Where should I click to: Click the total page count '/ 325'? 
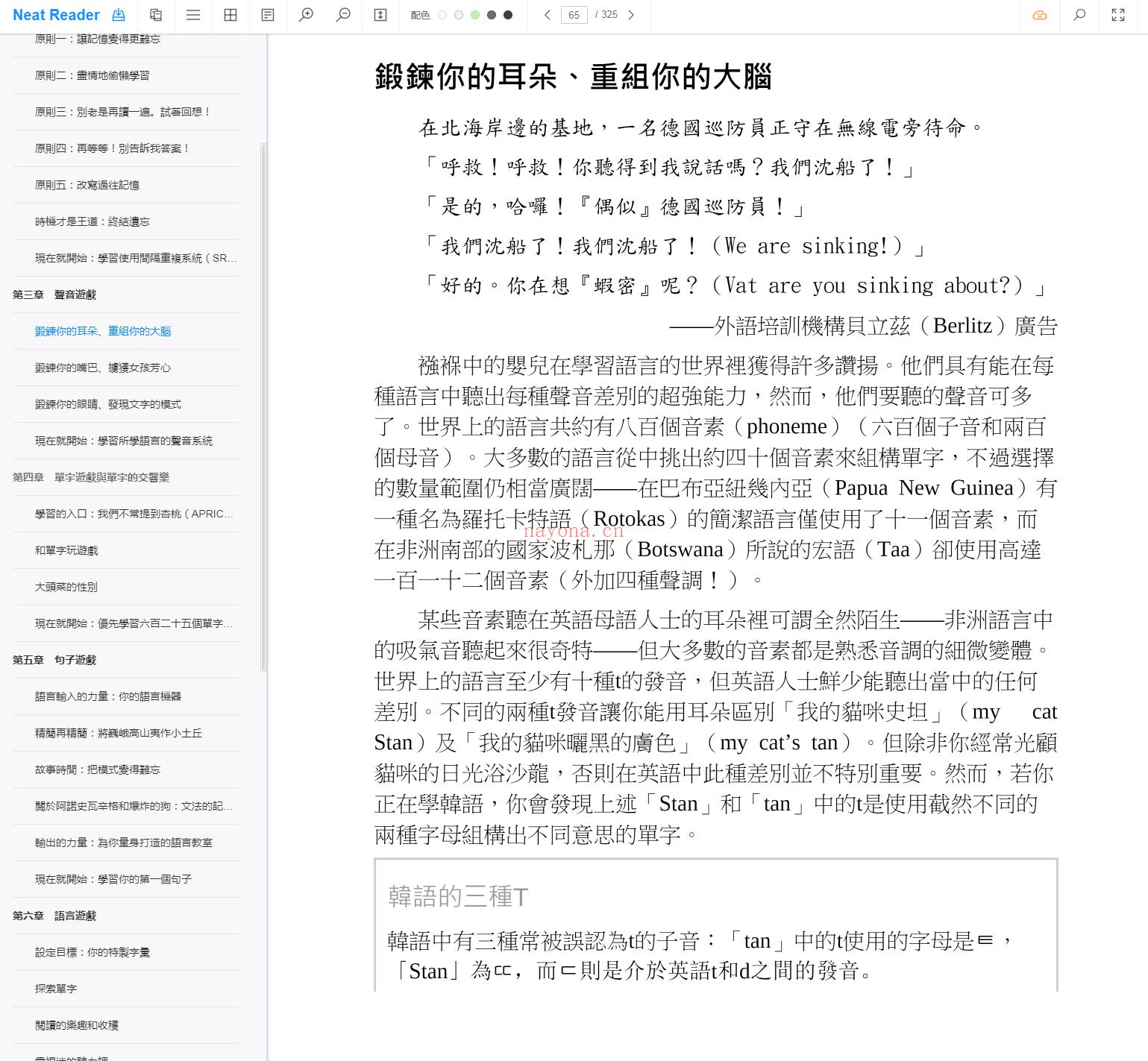606,15
